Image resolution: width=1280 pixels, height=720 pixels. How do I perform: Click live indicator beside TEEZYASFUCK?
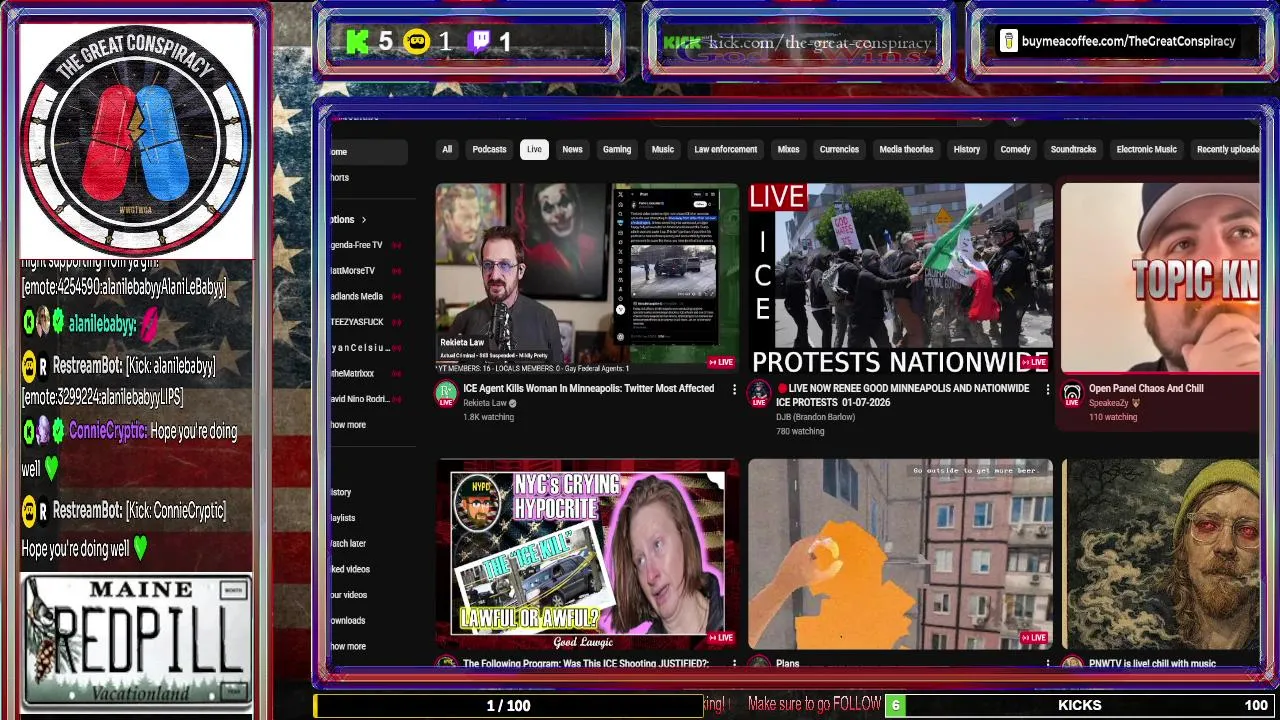396,322
